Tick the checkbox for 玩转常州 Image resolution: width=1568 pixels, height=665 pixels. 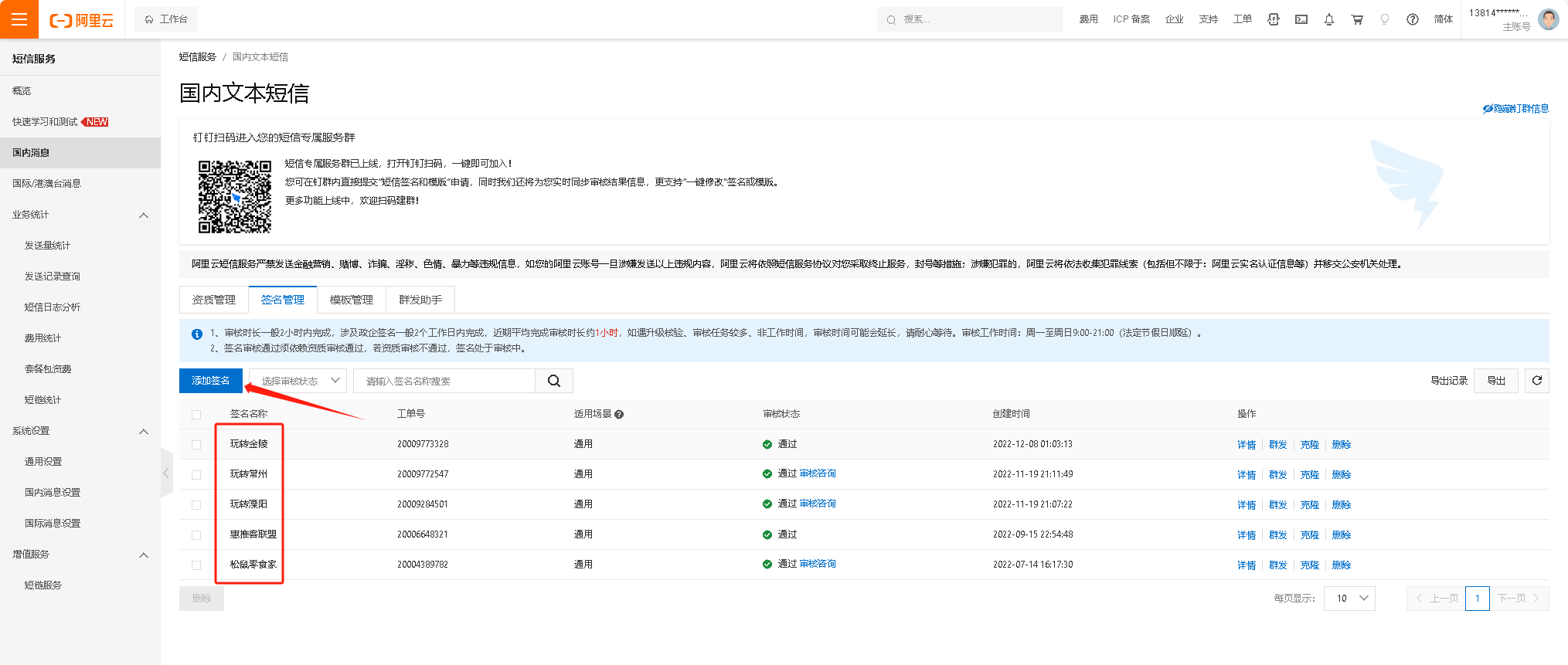tap(196, 475)
